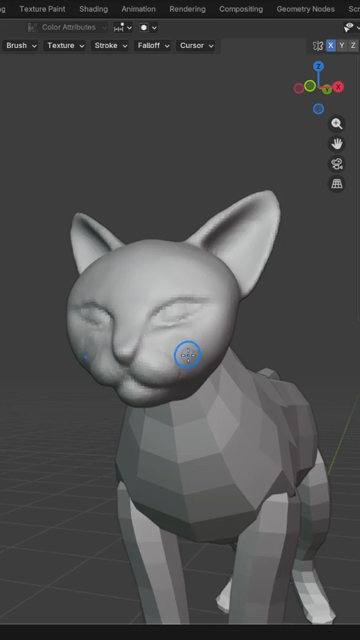The height and width of the screenshot is (640, 360).
Task: Switch to the Texture Paint workspace tab
Action: point(42,9)
